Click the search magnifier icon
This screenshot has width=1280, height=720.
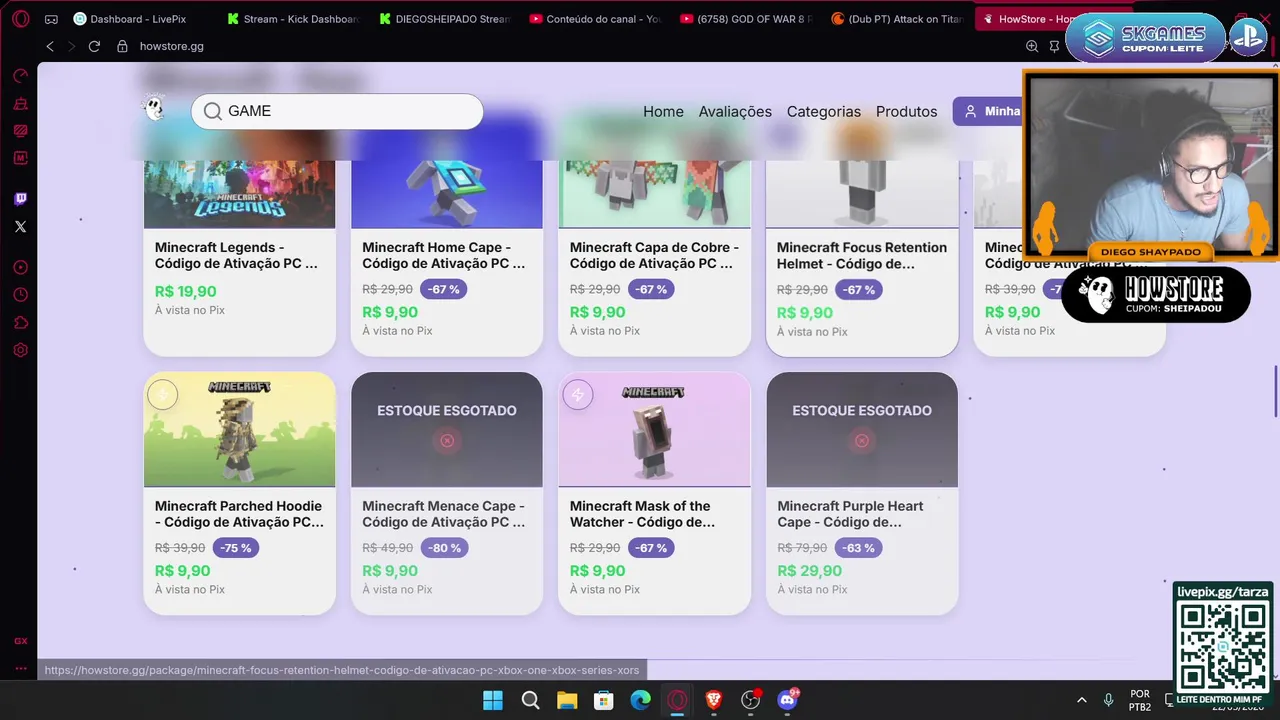(x=212, y=111)
